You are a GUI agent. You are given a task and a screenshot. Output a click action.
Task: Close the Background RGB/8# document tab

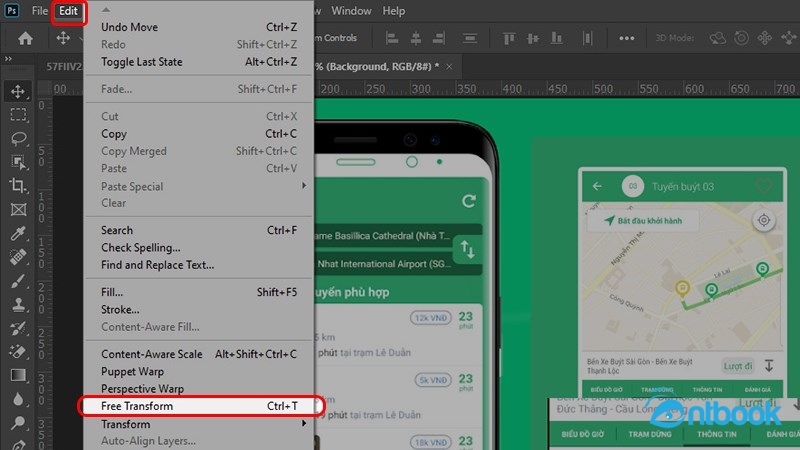click(449, 67)
